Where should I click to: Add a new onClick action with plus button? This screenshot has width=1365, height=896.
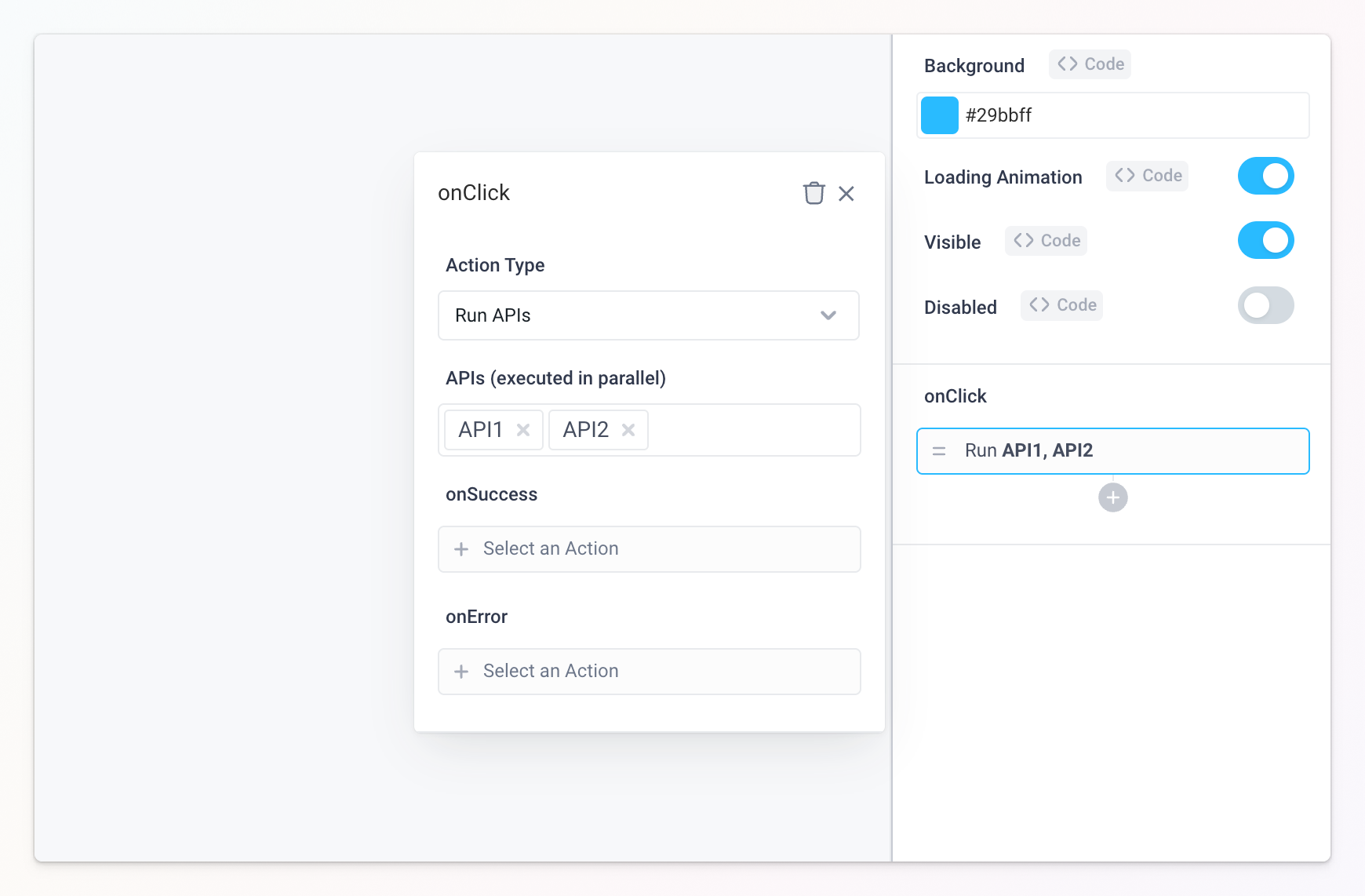point(1112,497)
